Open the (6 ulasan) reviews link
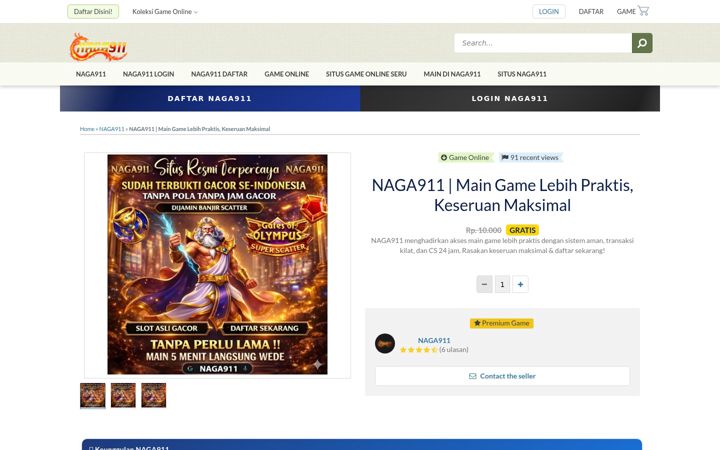Viewport: 720px width, 450px height. [x=454, y=350]
